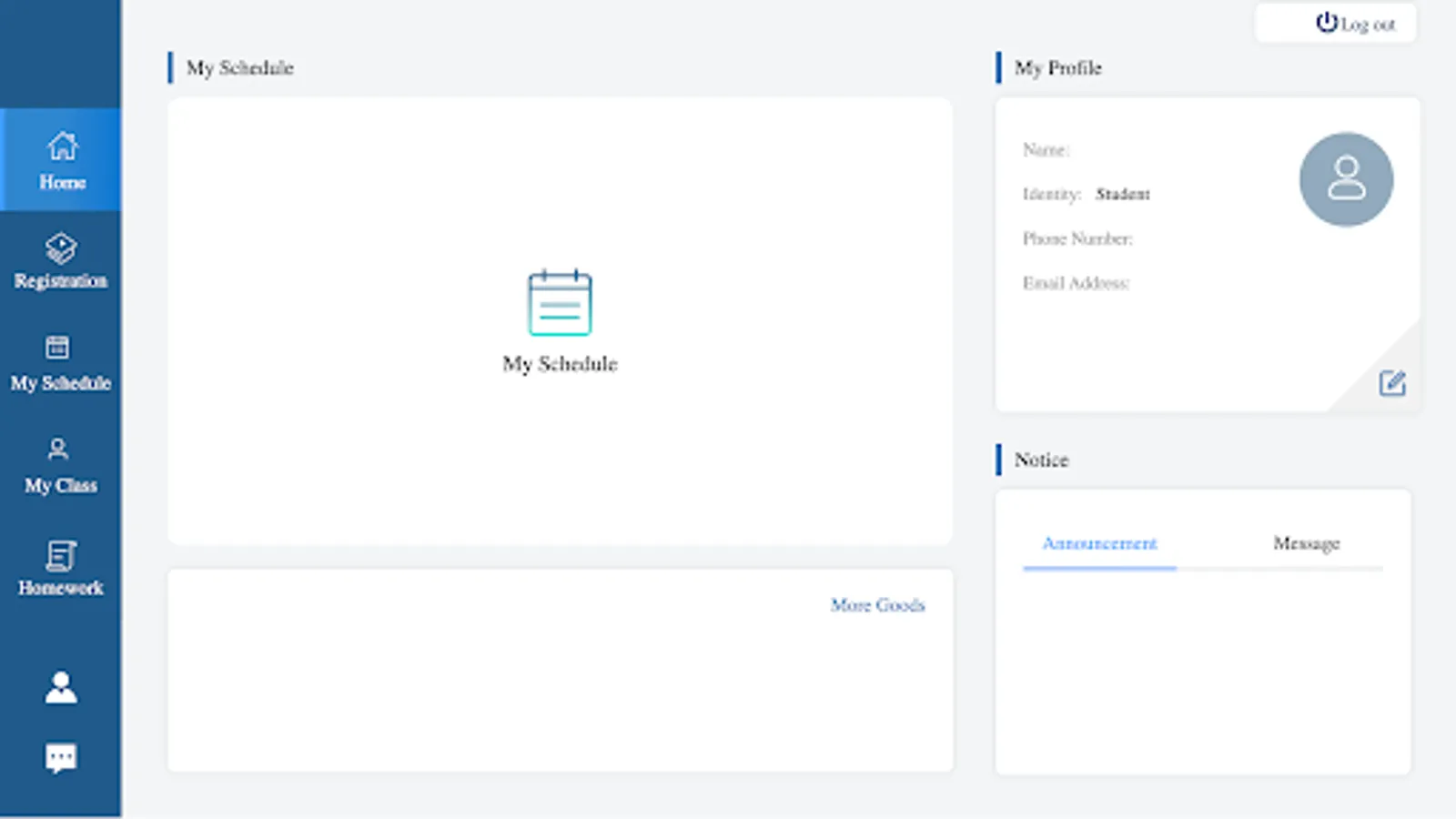The width and height of the screenshot is (1456, 819).
Task: Click the user account icon in sidebar
Action: [61, 687]
